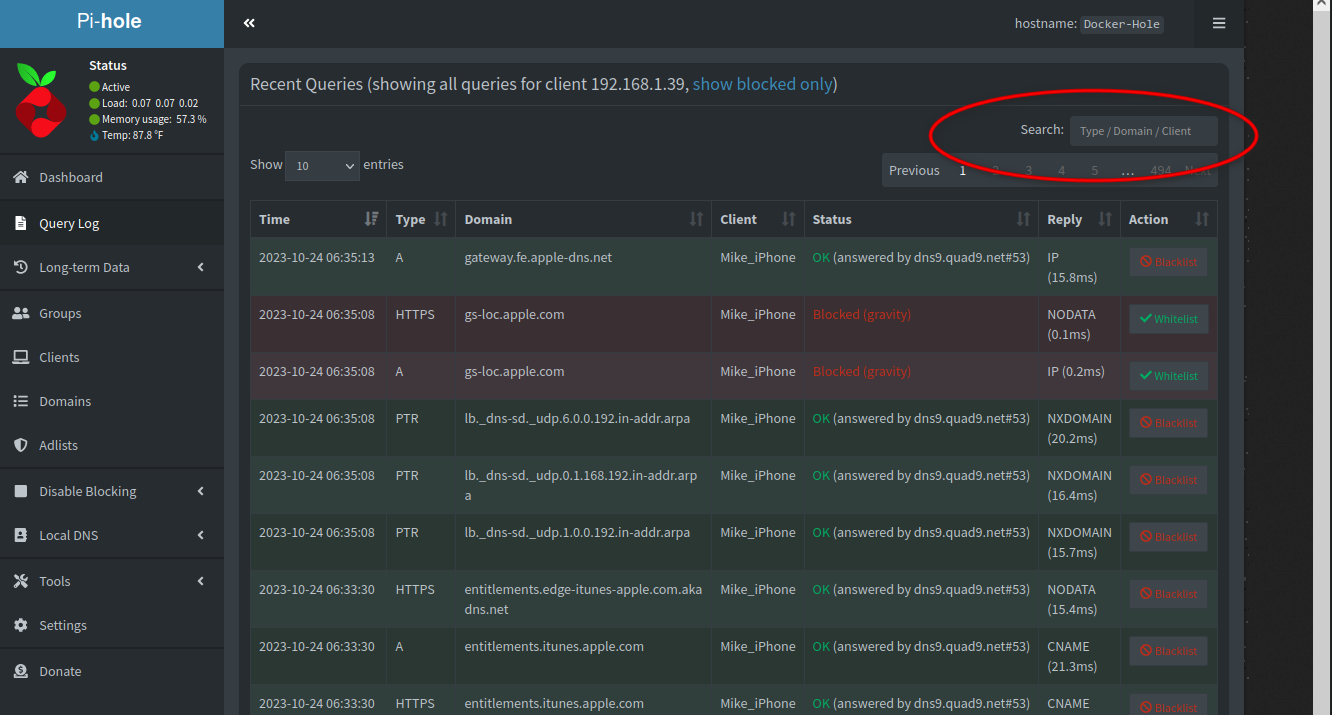Viewport: 1332px width, 715px height.
Task: Open the entries-per-page dropdown
Action: click(322, 166)
